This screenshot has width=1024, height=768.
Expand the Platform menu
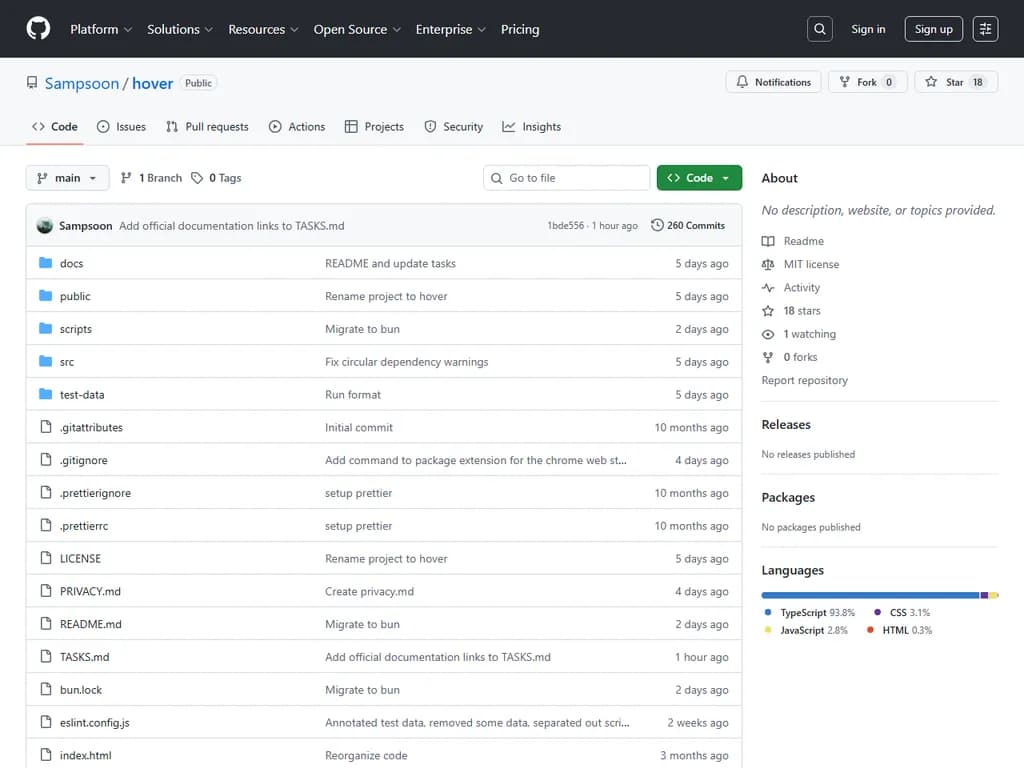101,29
